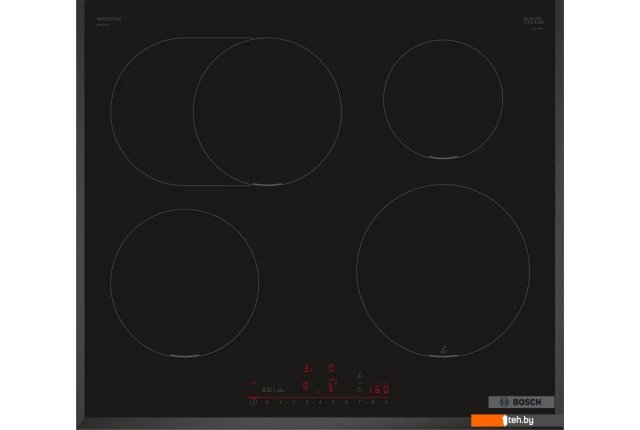Tap the small function icons left of the displays
The height and width of the screenshot is (430, 640).
tap(273, 390)
